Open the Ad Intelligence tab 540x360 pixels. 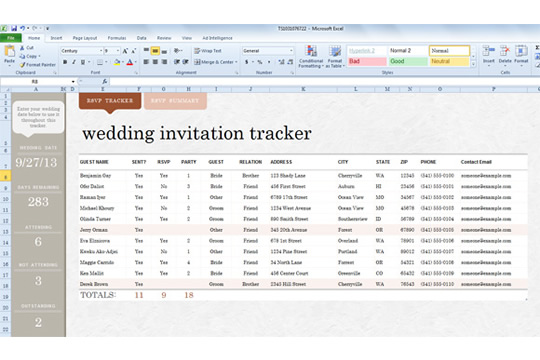click(x=217, y=38)
